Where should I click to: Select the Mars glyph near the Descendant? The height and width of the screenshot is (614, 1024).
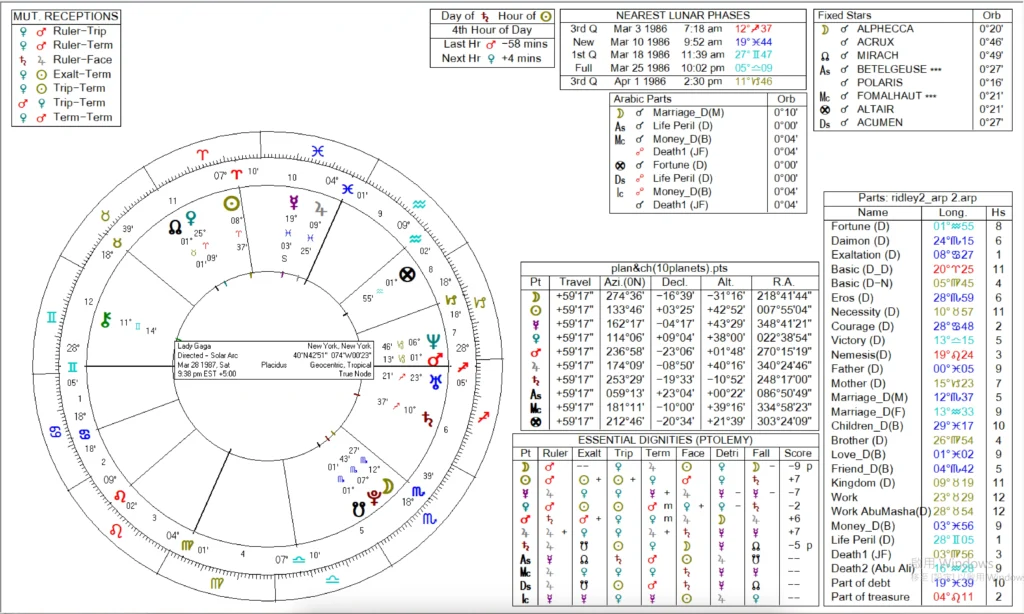point(435,360)
